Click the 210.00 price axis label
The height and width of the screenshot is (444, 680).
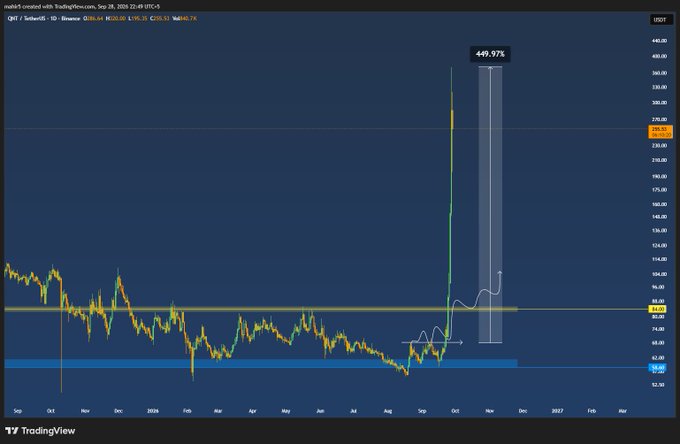click(x=659, y=160)
